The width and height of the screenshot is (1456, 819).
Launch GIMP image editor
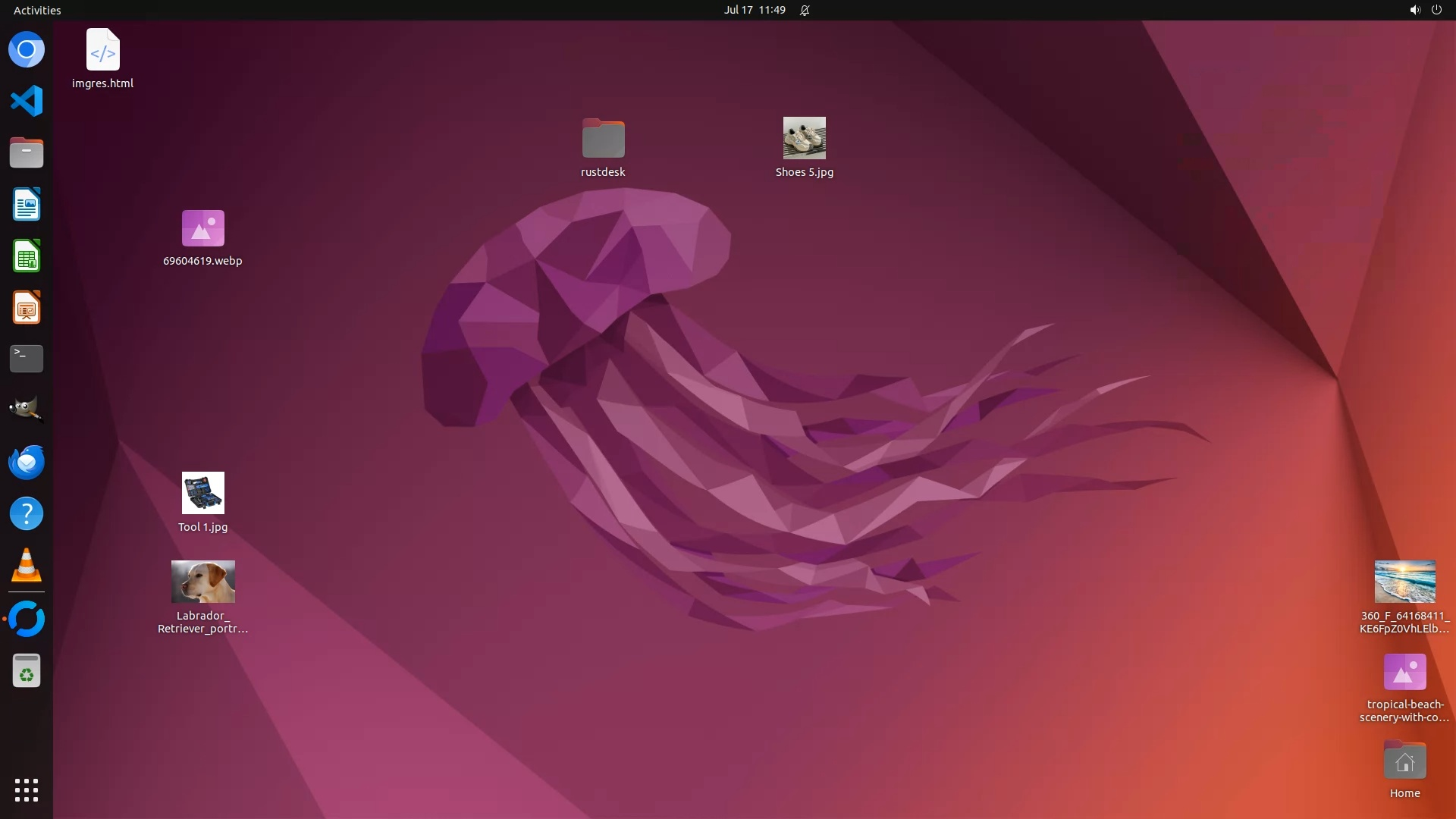coord(27,410)
